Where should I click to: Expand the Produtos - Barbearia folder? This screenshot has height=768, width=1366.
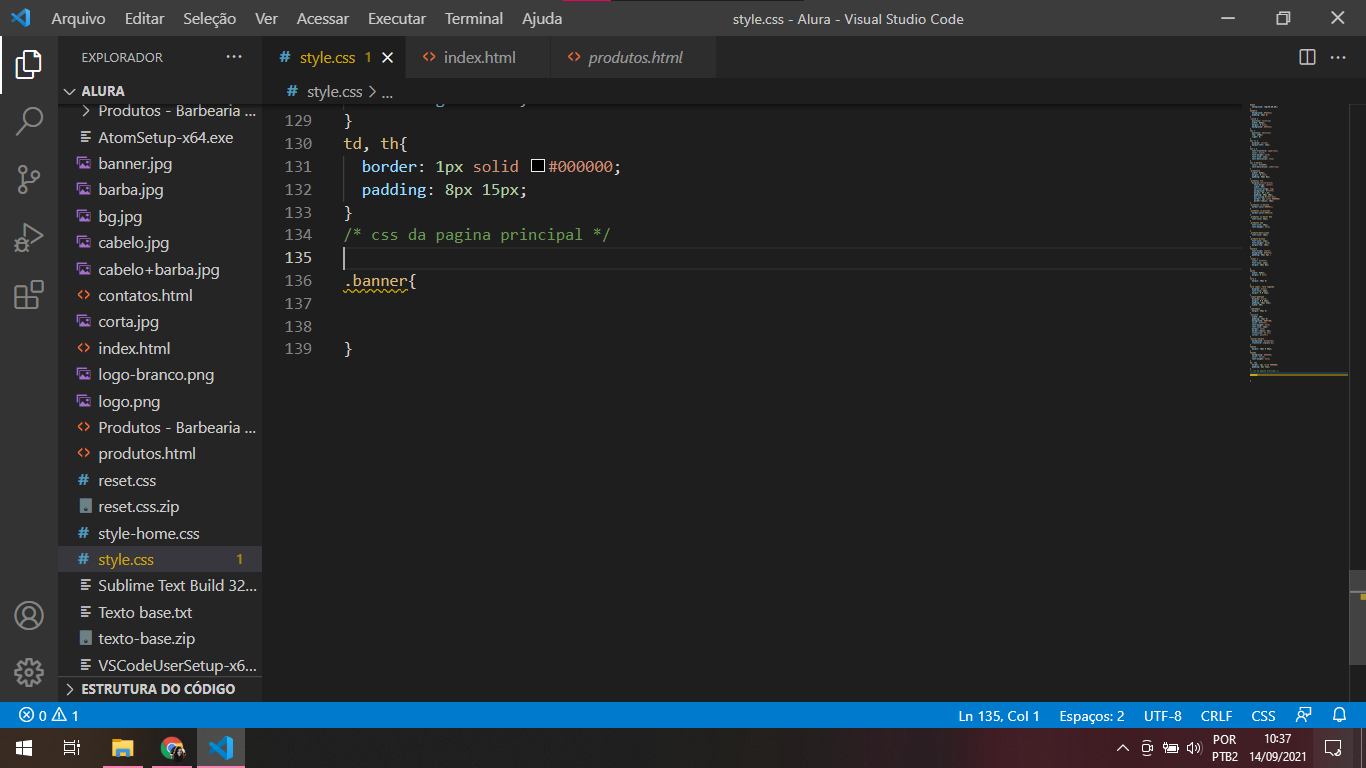click(160, 110)
